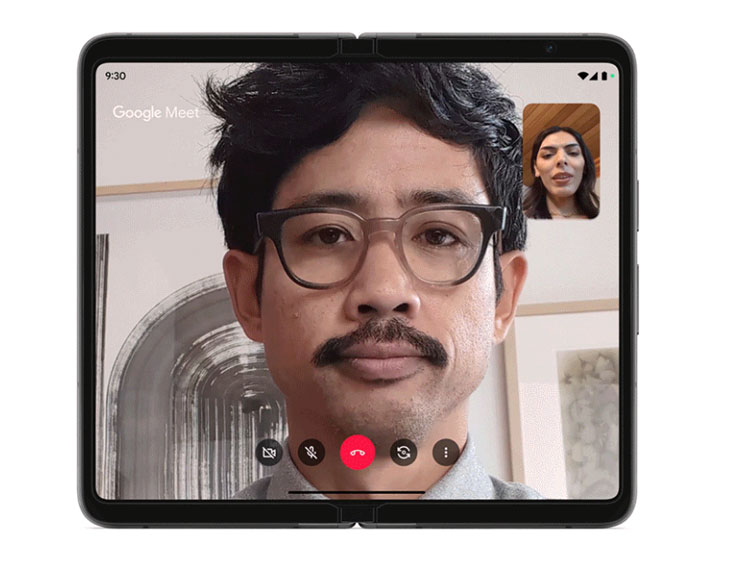Tap the bottom navigation gesture bar
The height and width of the screenshot is (564, 740).
(x=357, y=491)
